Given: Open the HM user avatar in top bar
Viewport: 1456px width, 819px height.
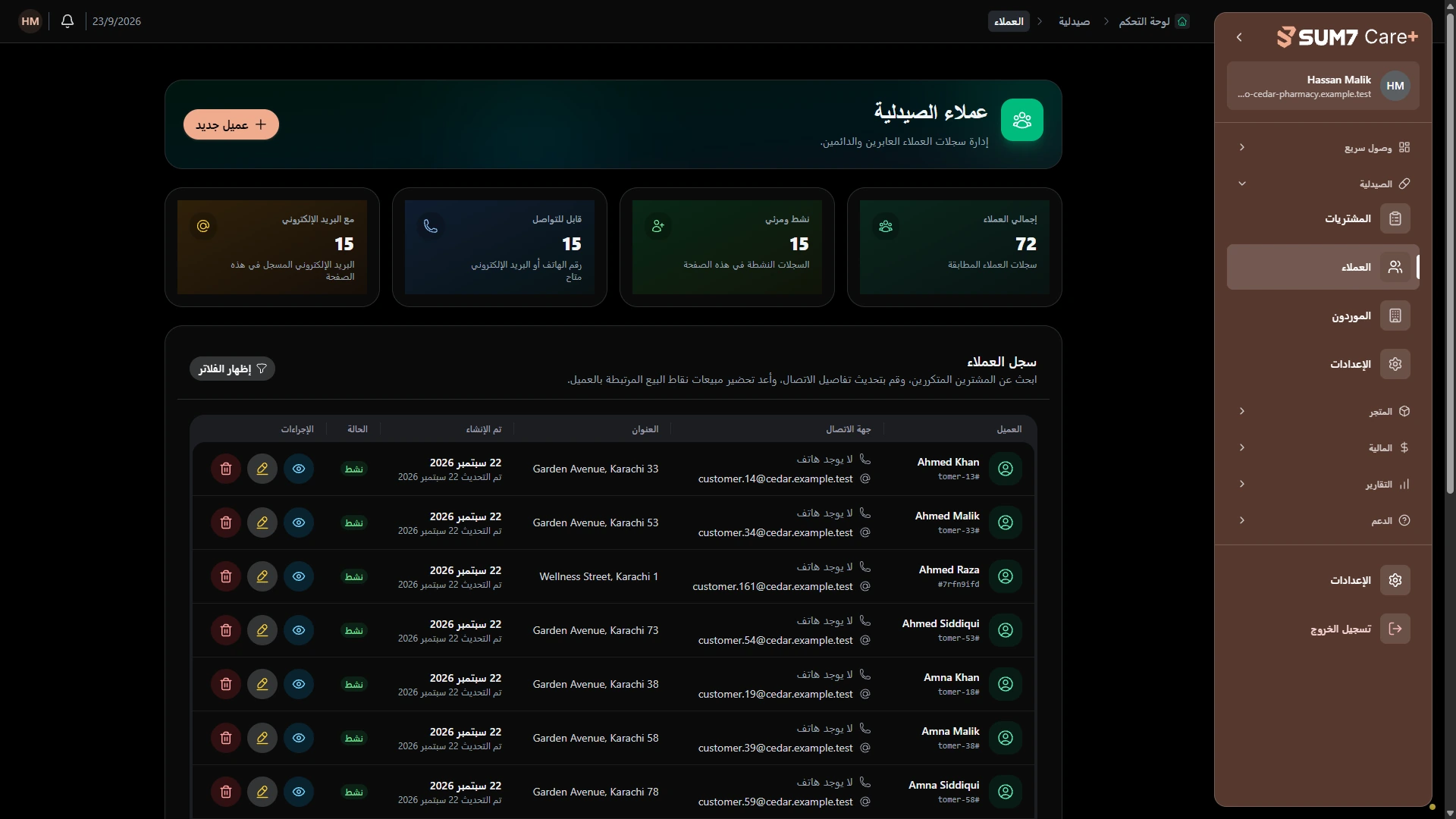Looking at the screenshot, I should click(30, 21).
